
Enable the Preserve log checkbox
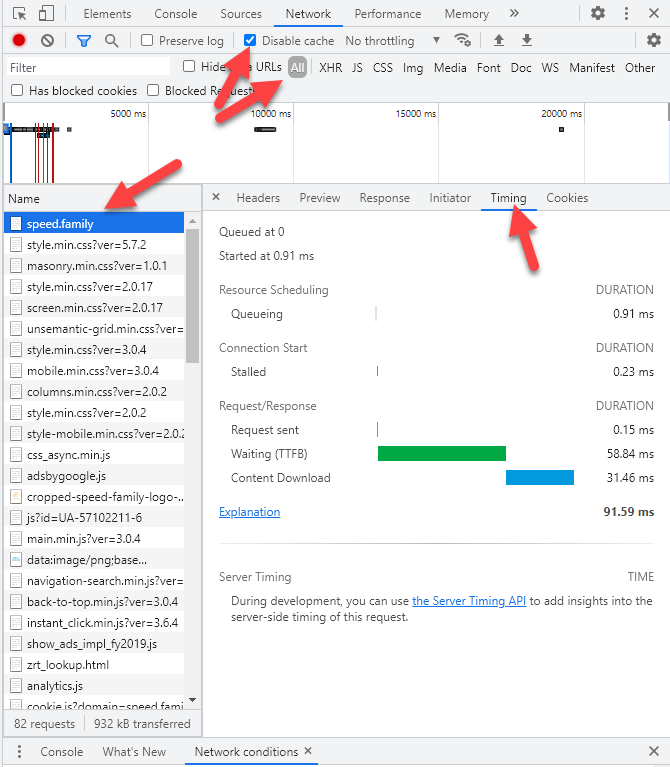pos(147,41)
